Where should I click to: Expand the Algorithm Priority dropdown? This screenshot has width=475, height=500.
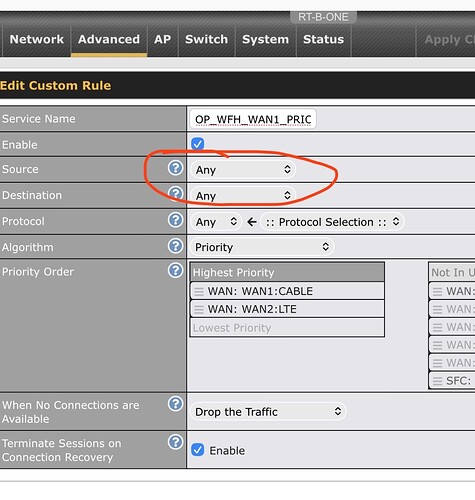[x=262, y=247]
